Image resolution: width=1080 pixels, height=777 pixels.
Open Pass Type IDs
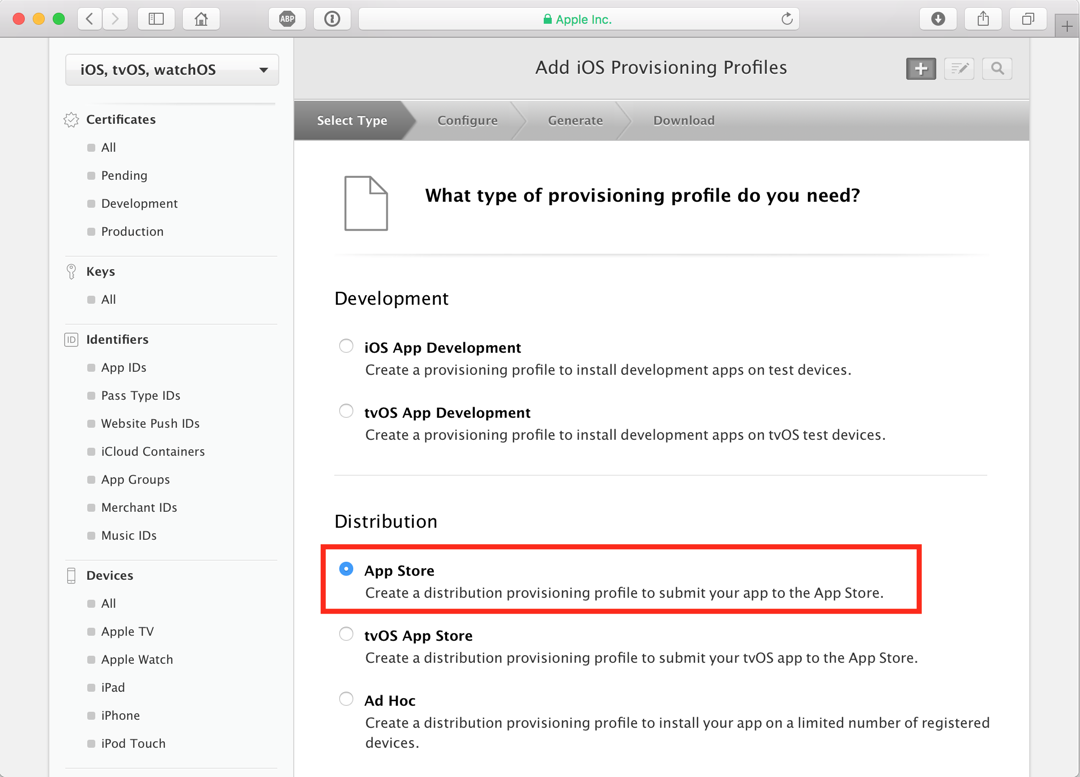coord(141,396)
